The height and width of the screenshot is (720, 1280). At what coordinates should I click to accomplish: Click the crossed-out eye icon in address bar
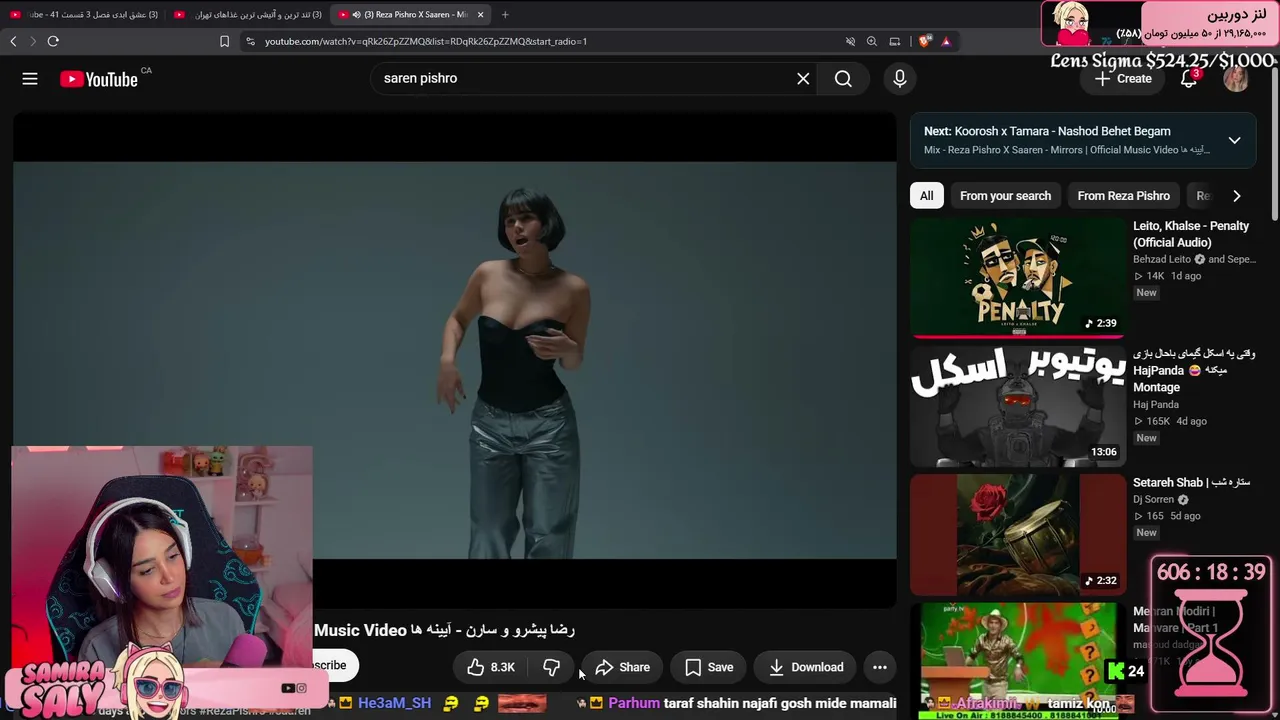click(x=850, y=41)
